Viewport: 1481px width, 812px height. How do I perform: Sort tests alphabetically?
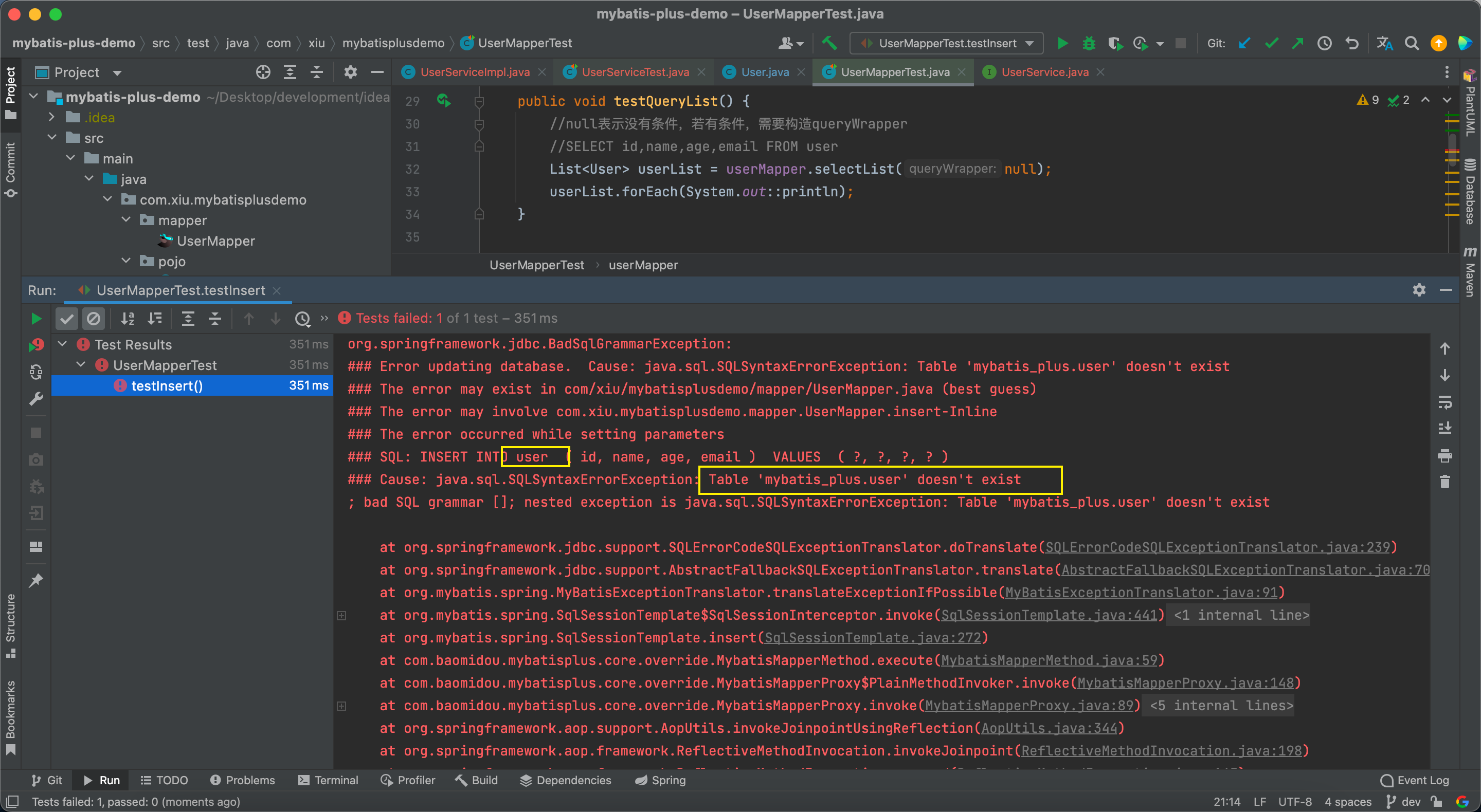tap(127, 318)
